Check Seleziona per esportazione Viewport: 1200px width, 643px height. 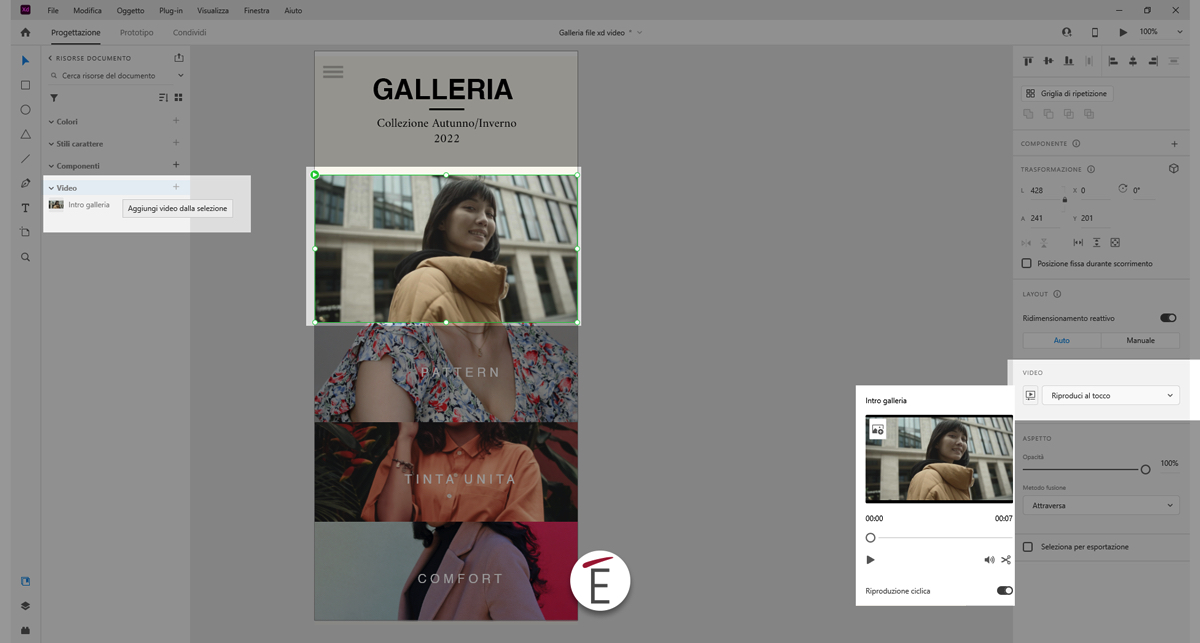click(x=1027, y=547)
